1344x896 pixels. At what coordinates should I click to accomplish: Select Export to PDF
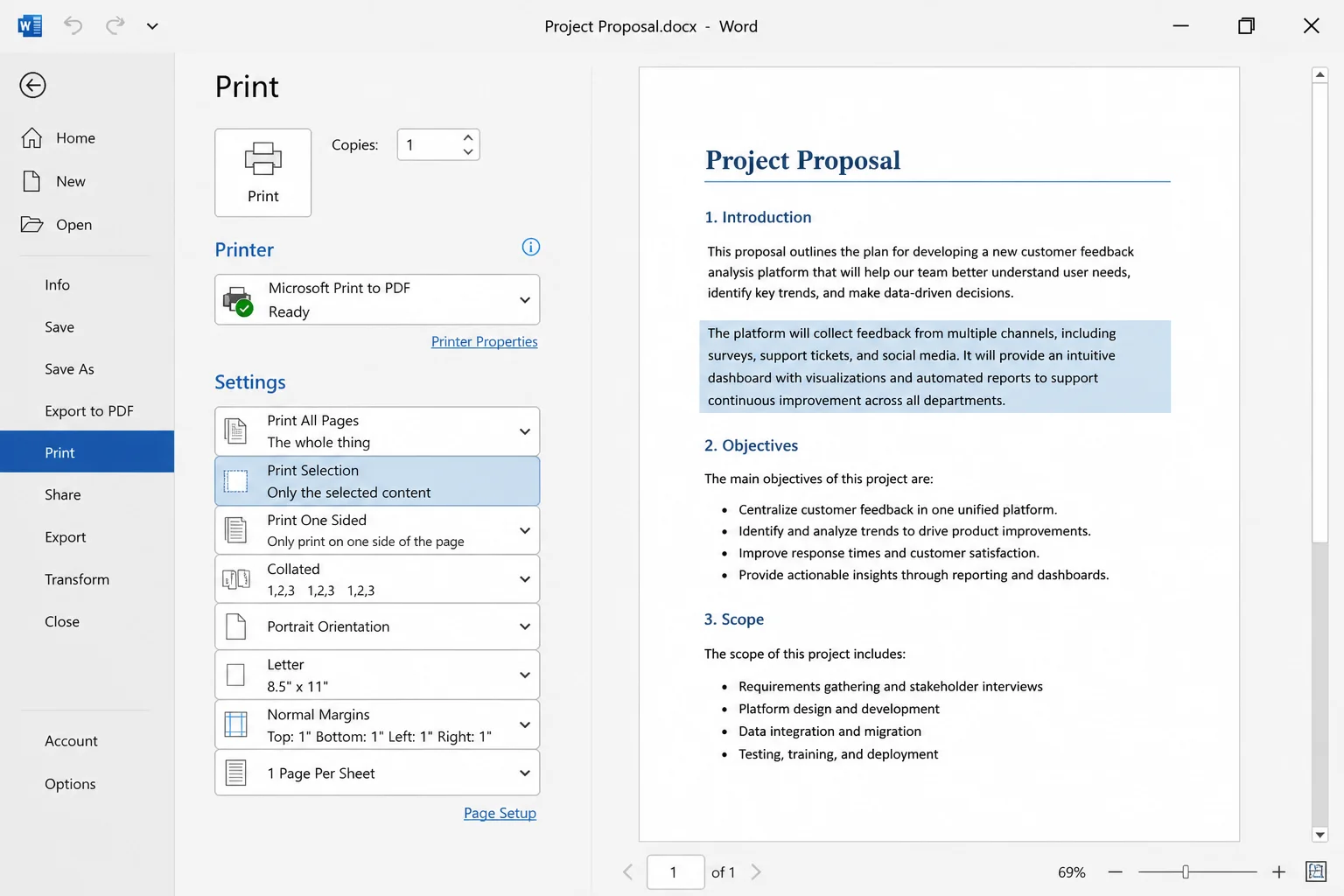[x=87, y=410]
